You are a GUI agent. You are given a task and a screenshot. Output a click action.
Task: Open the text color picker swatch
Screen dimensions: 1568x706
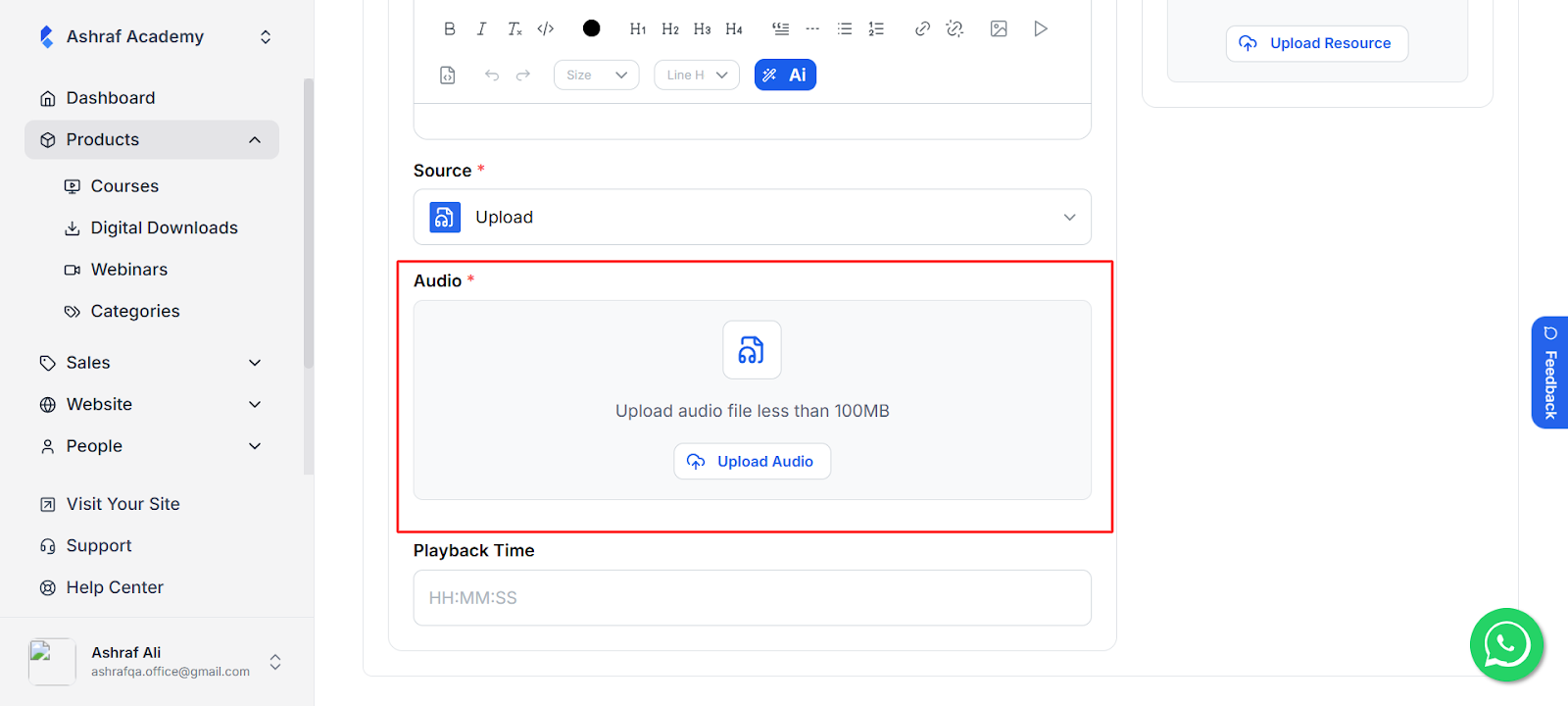[591, 28]
